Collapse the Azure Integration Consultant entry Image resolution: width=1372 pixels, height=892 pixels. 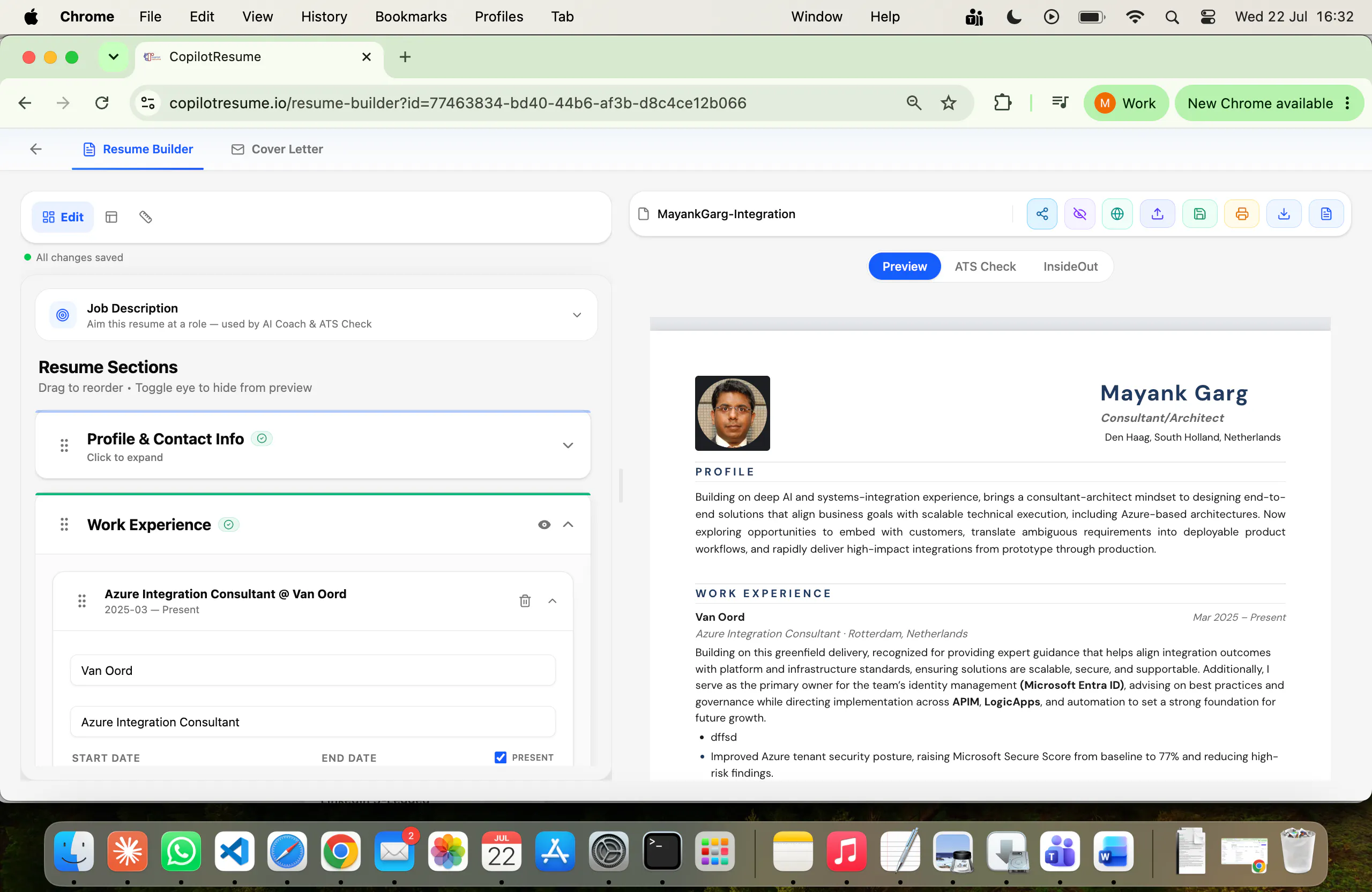552,601
